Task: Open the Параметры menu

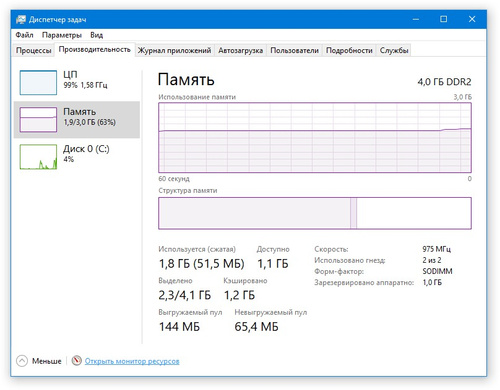Action: coord(62,35)
